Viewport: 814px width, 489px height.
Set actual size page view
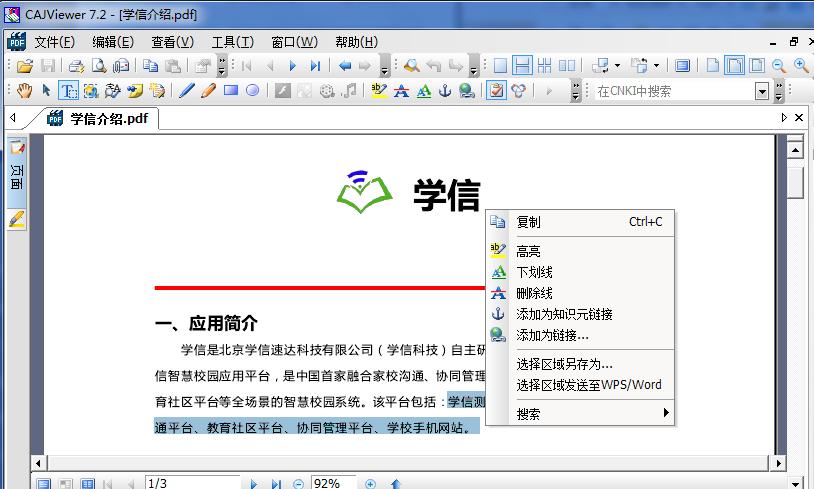click(713, 66)
